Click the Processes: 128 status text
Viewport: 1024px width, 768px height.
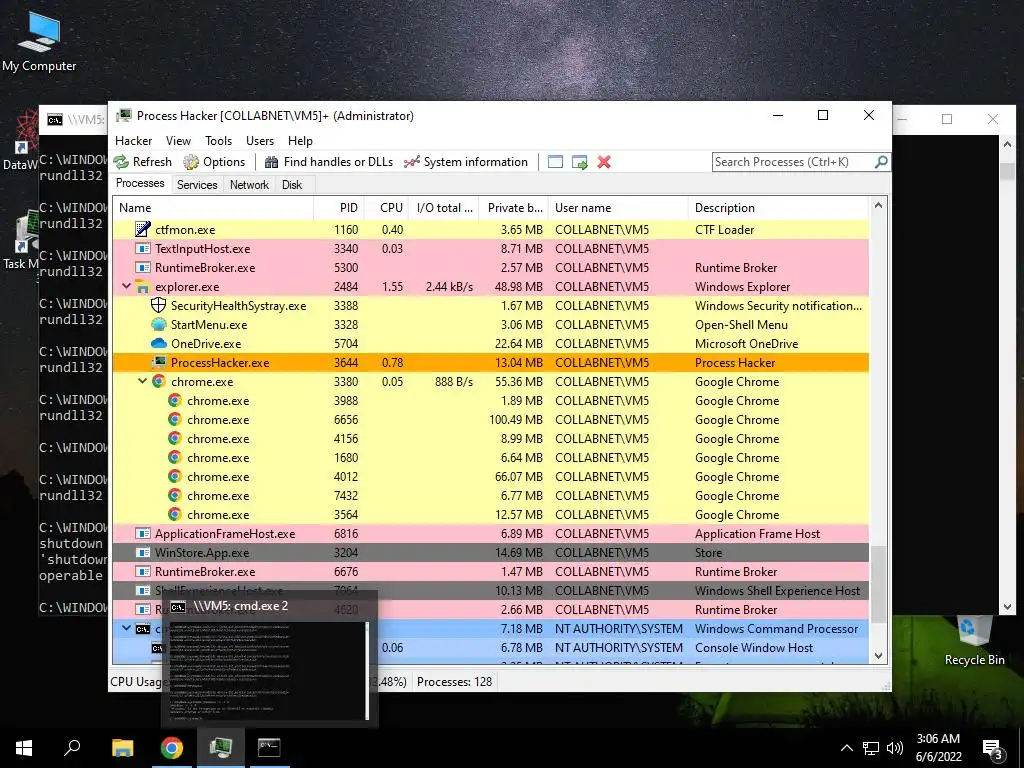[x=455, y=682]
